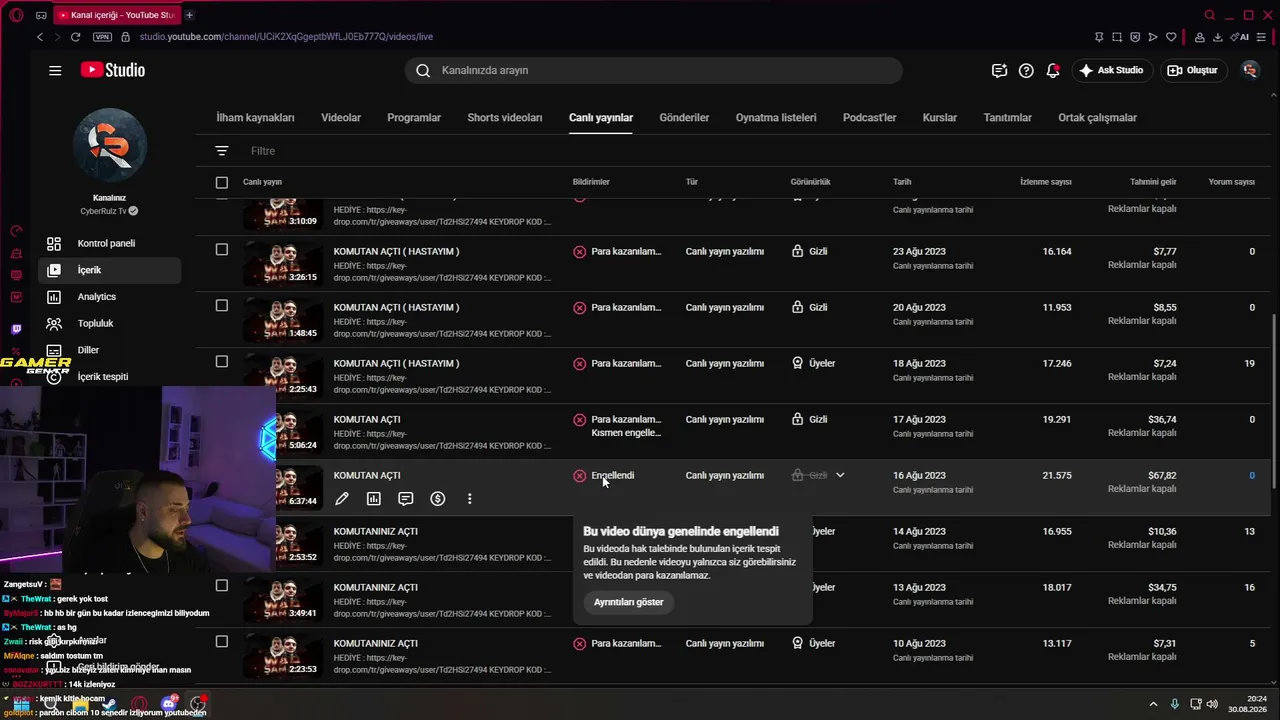Switch to the Kurslar tab
This screenshot has width=1280, height=720.
tap(940, 117)
